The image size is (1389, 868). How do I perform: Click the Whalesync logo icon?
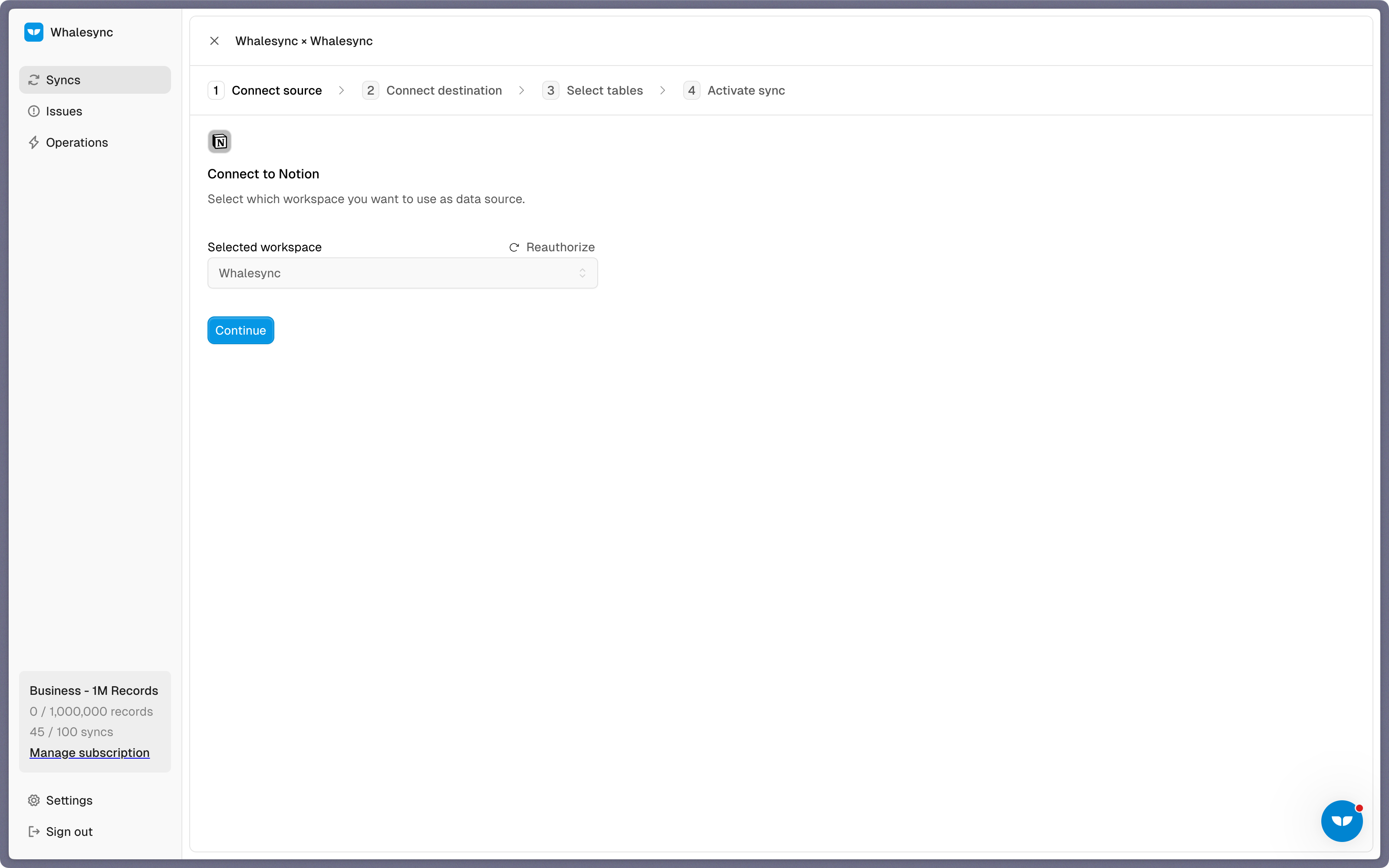(34, 32)
